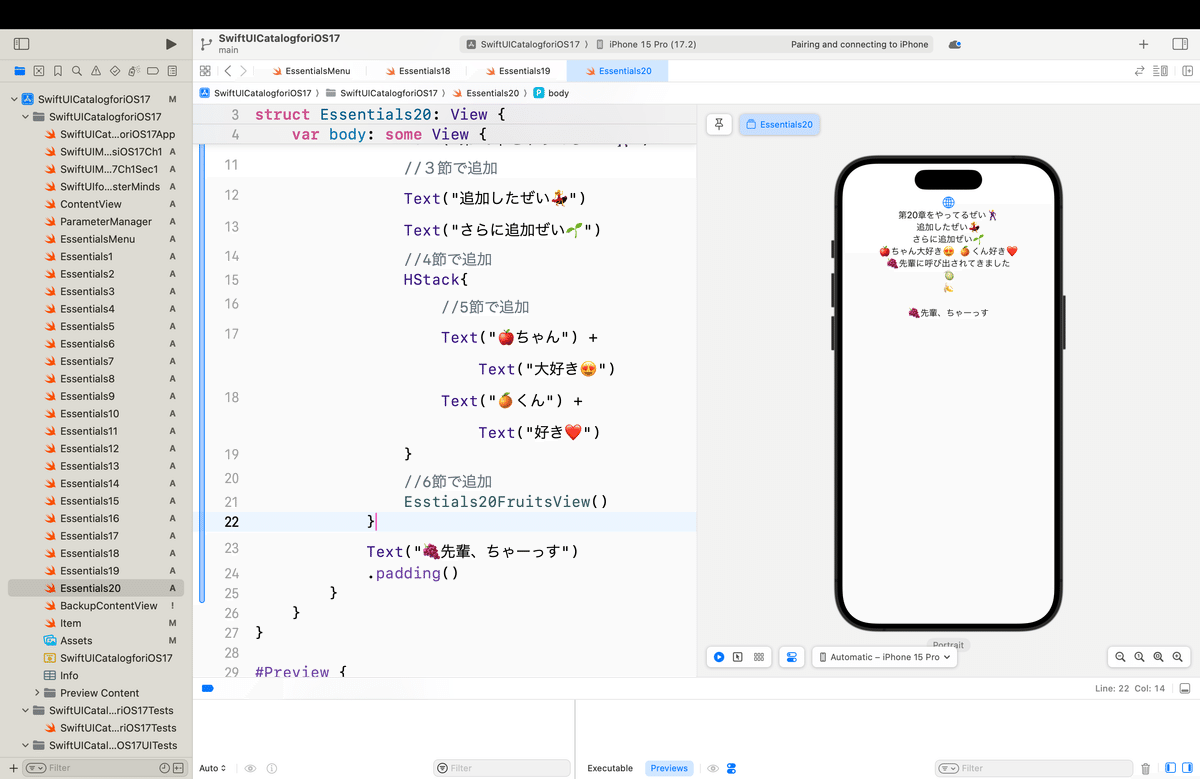Show recently modified files filter
The height and width of the screenshot is (779, 1200).
[x=164, y=768]
